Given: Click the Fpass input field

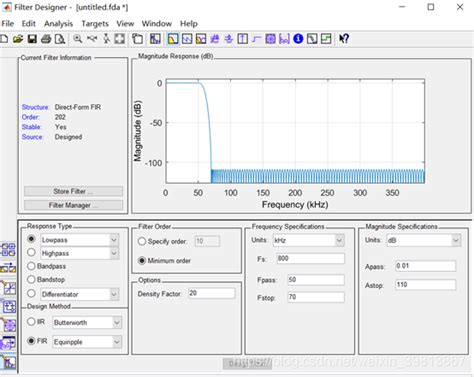Looking at the screenshot, I should (316, 279).
